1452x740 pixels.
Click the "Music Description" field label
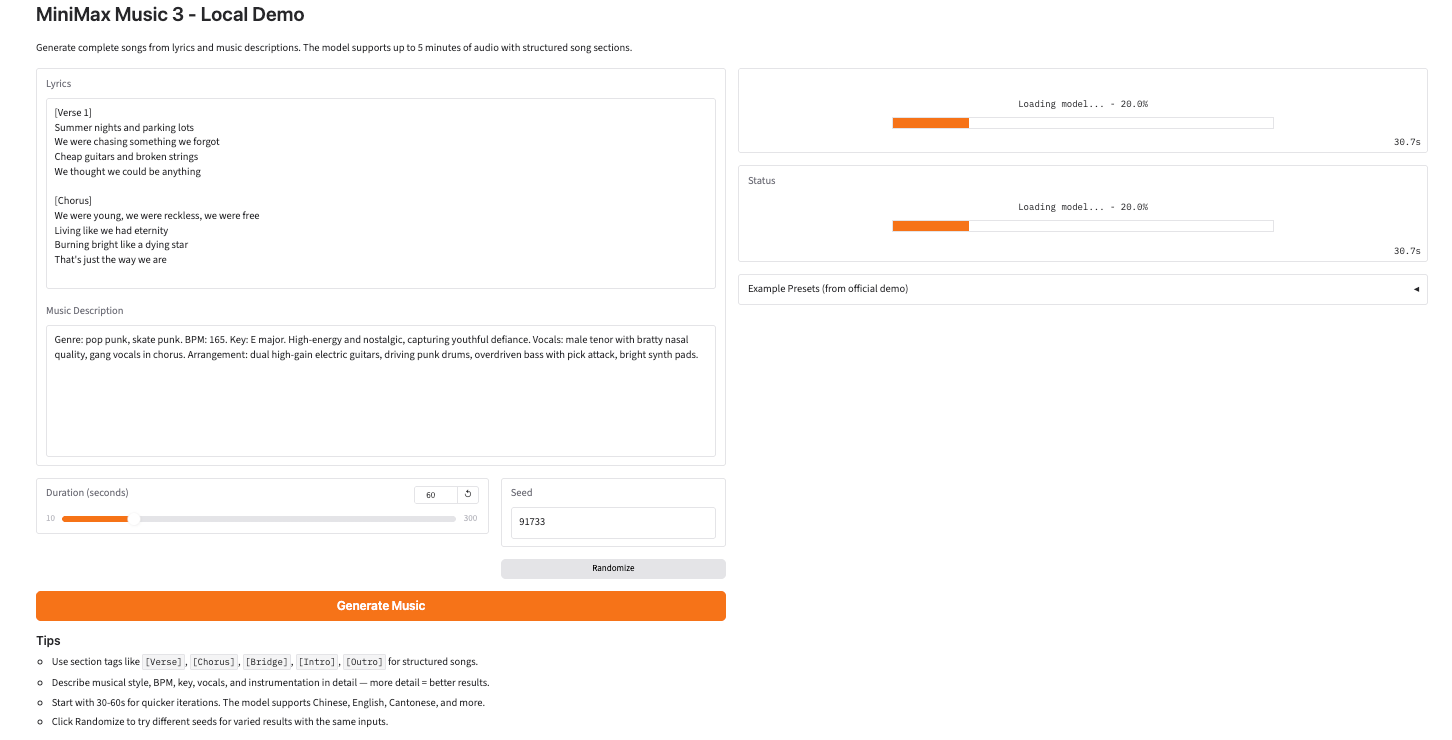pos(85,311)
